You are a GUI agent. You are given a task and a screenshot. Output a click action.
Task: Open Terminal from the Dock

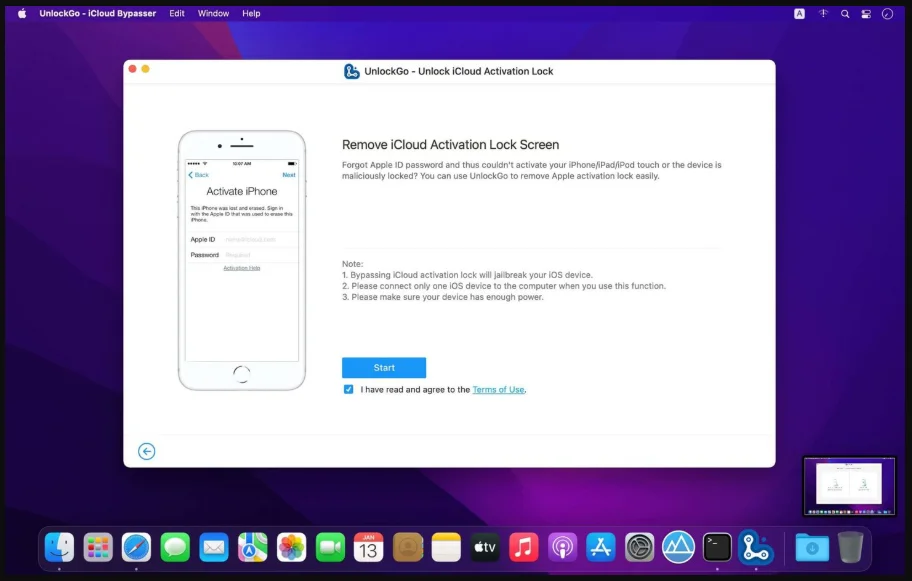tap(717, 547)
